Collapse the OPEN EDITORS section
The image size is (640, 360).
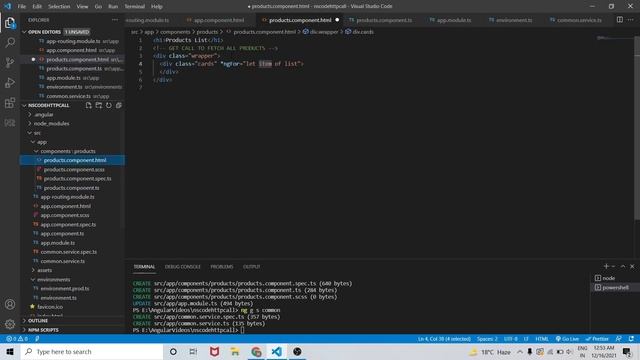44,32
